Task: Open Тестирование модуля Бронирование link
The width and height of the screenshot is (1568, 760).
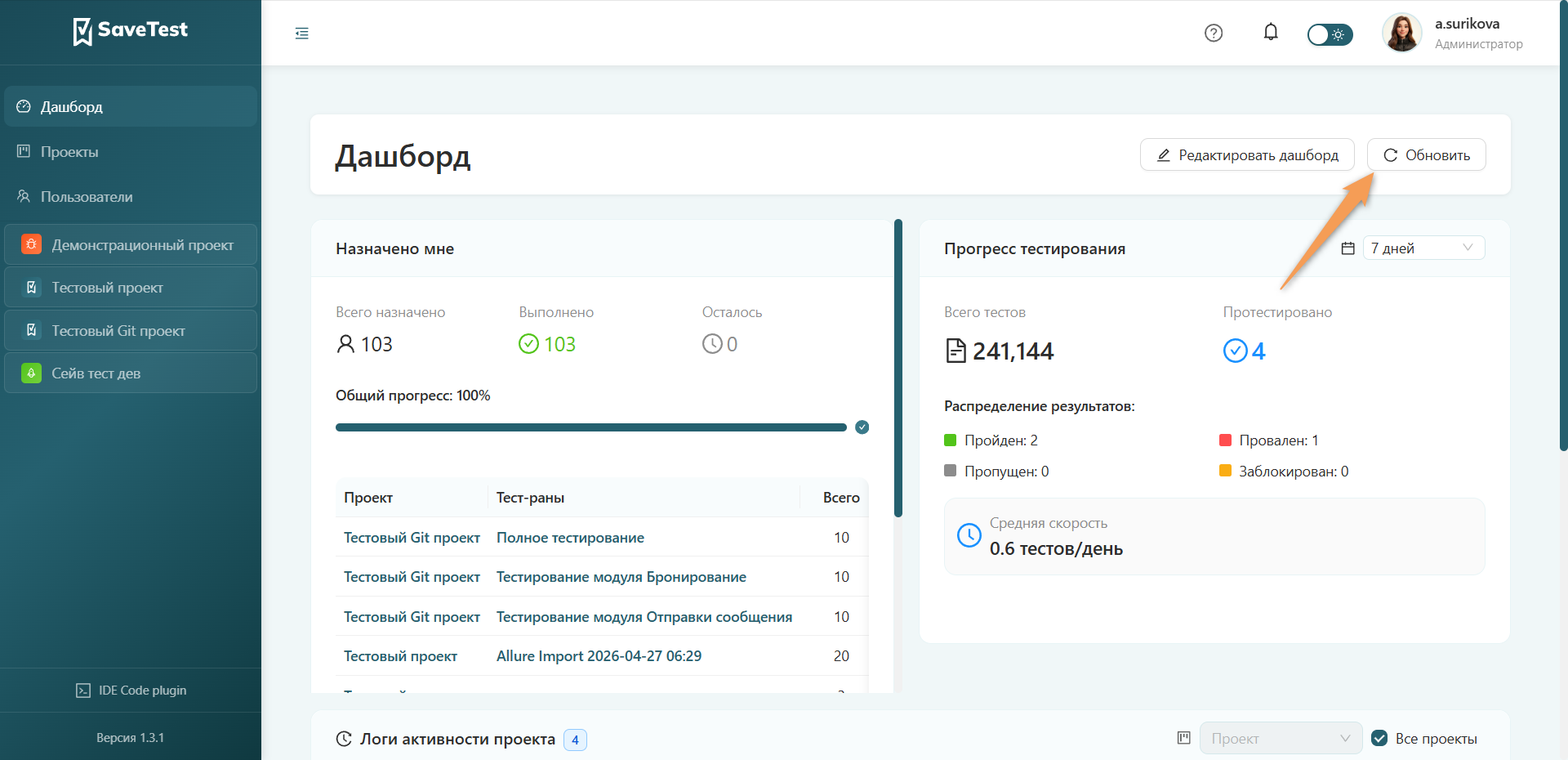Action: click(x=621, y=577)
